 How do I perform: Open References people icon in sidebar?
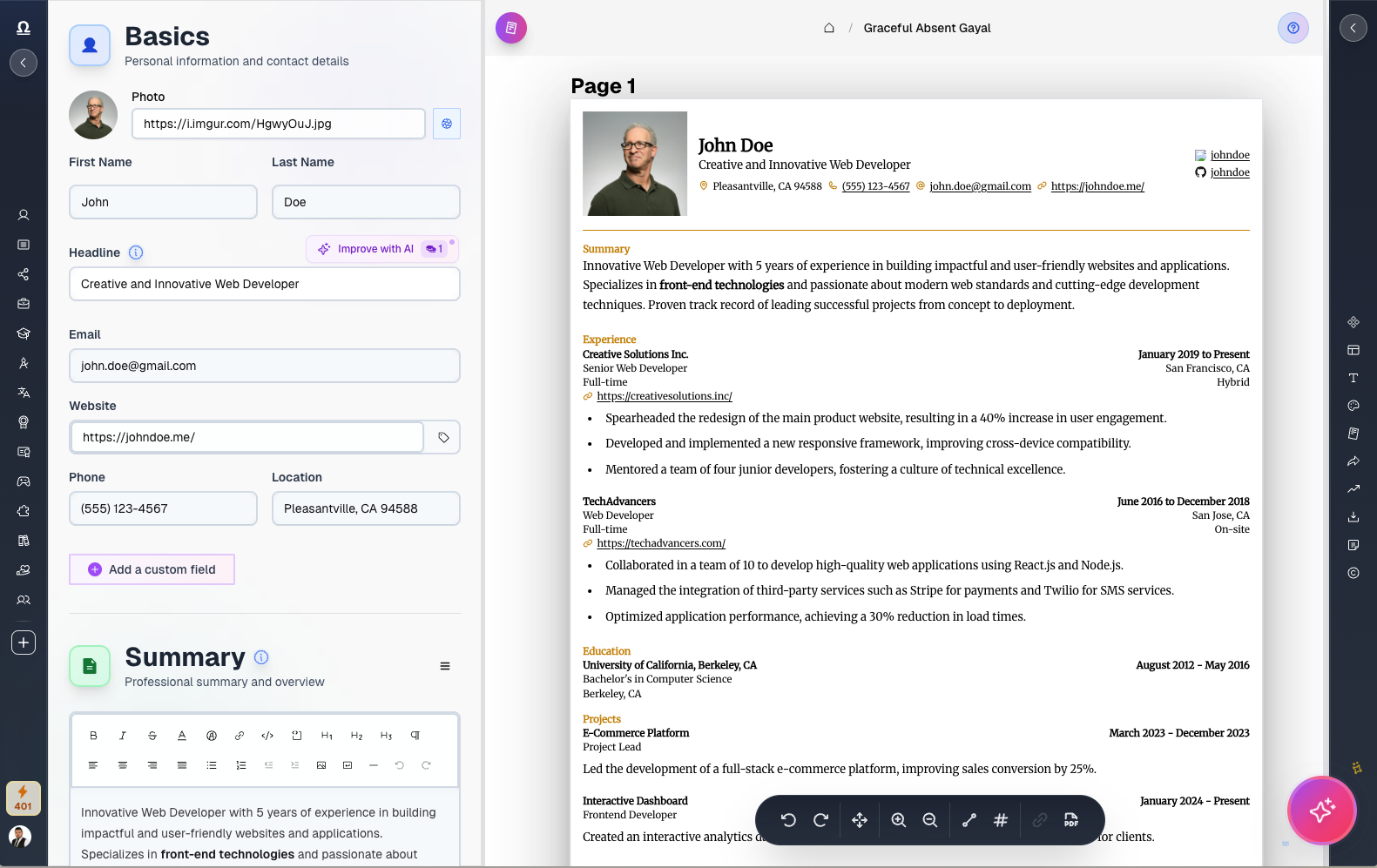point(24,600)
